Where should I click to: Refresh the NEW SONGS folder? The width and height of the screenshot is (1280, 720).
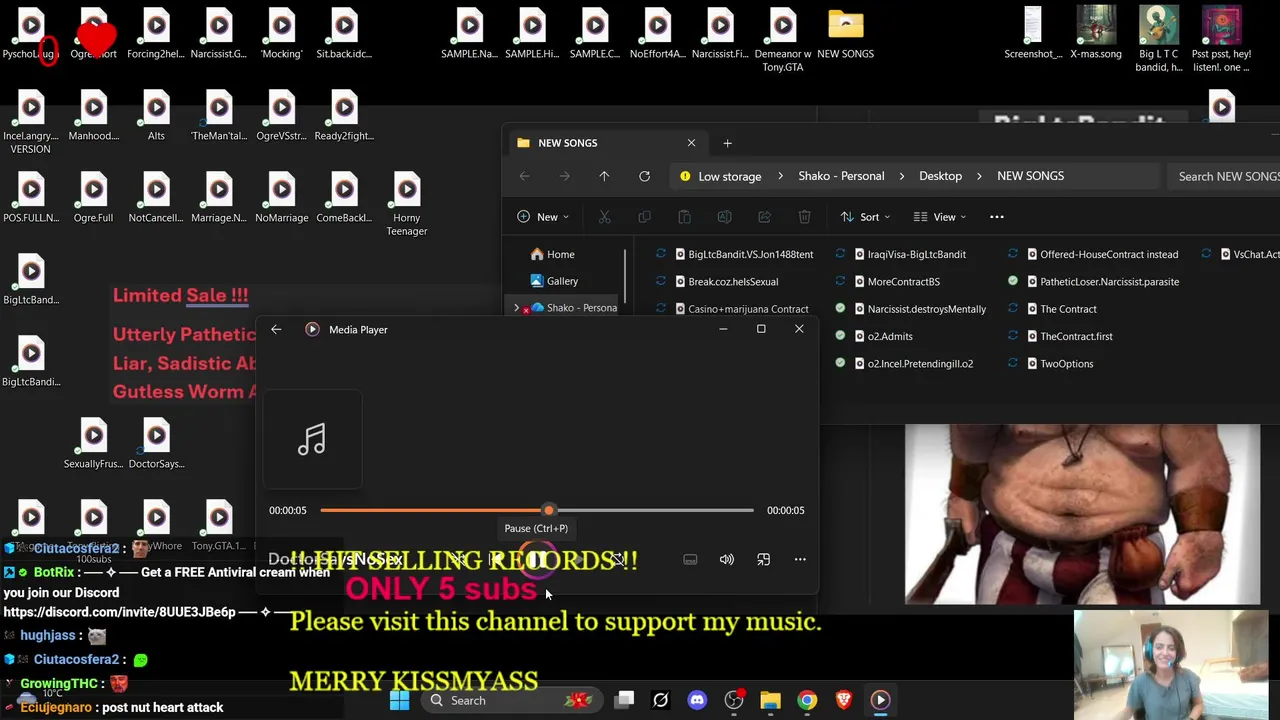click(644, 176)
